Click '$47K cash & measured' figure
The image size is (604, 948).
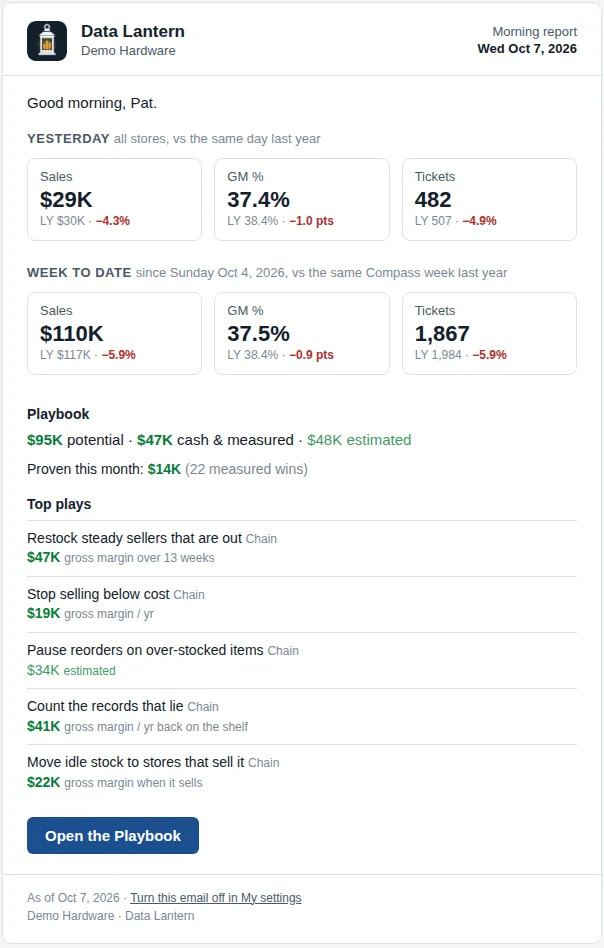coord(215,440)
